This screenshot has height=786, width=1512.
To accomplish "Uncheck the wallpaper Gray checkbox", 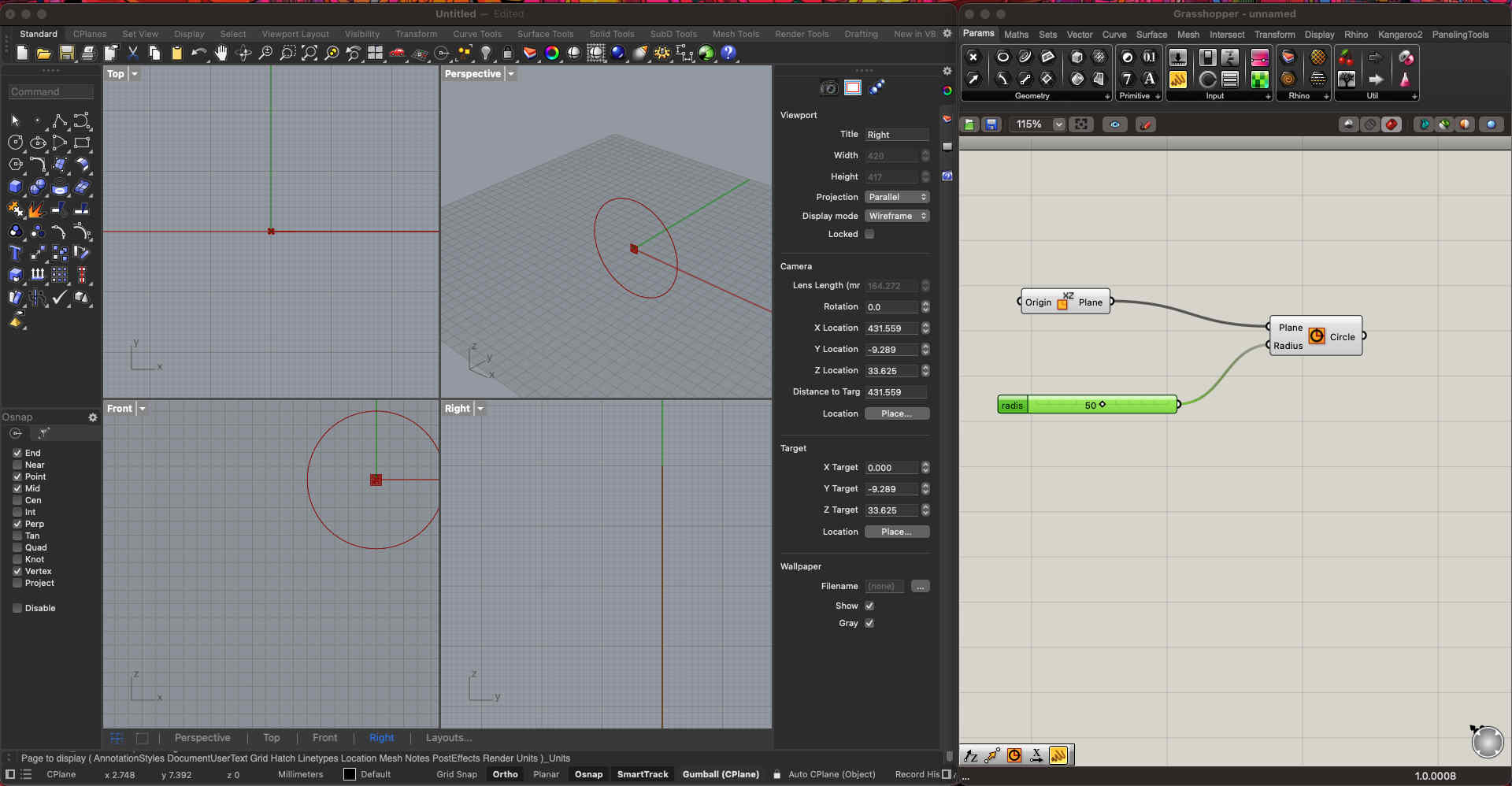I will [869, 623].
